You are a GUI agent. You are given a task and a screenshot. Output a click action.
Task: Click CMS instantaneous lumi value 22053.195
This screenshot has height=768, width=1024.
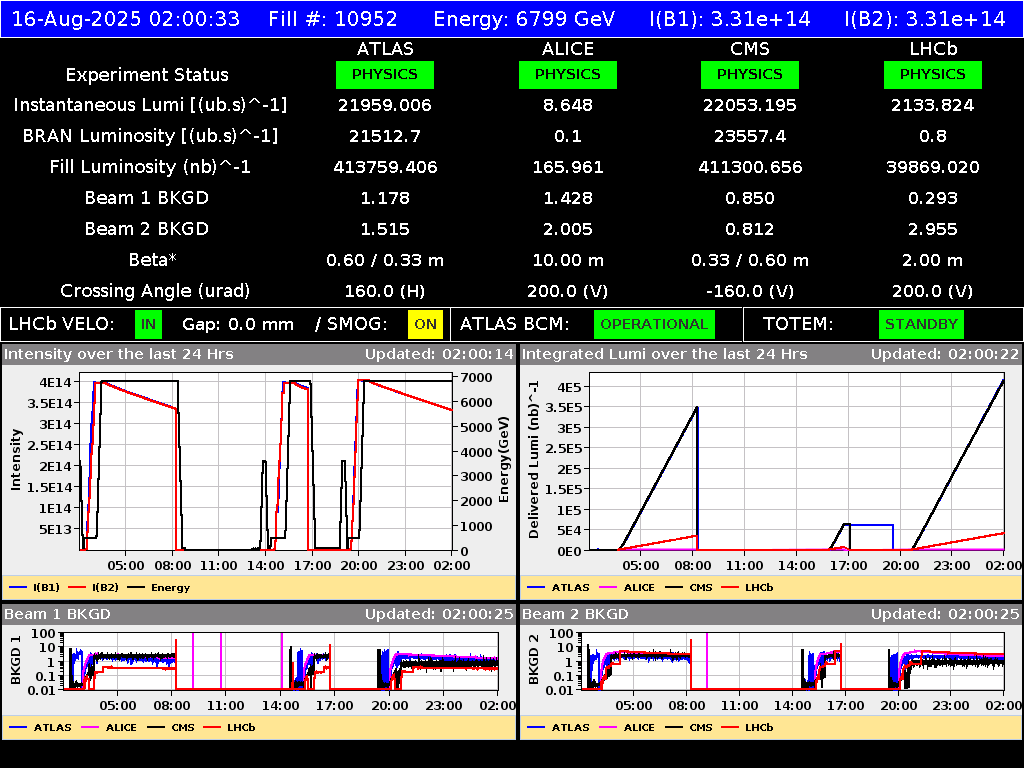[x=750, y=105]
